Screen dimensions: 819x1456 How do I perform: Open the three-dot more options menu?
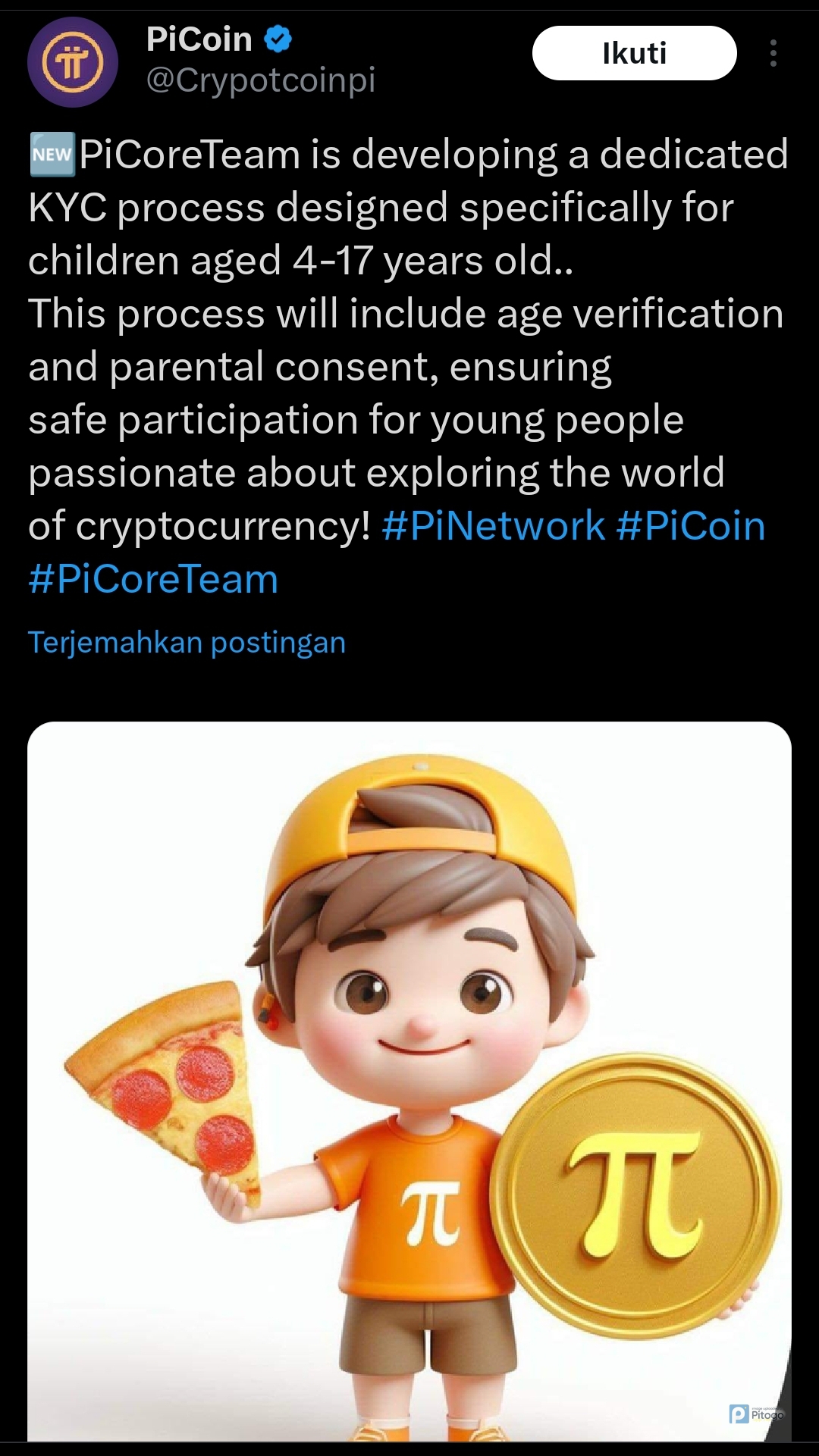click(x=773, y=53)
